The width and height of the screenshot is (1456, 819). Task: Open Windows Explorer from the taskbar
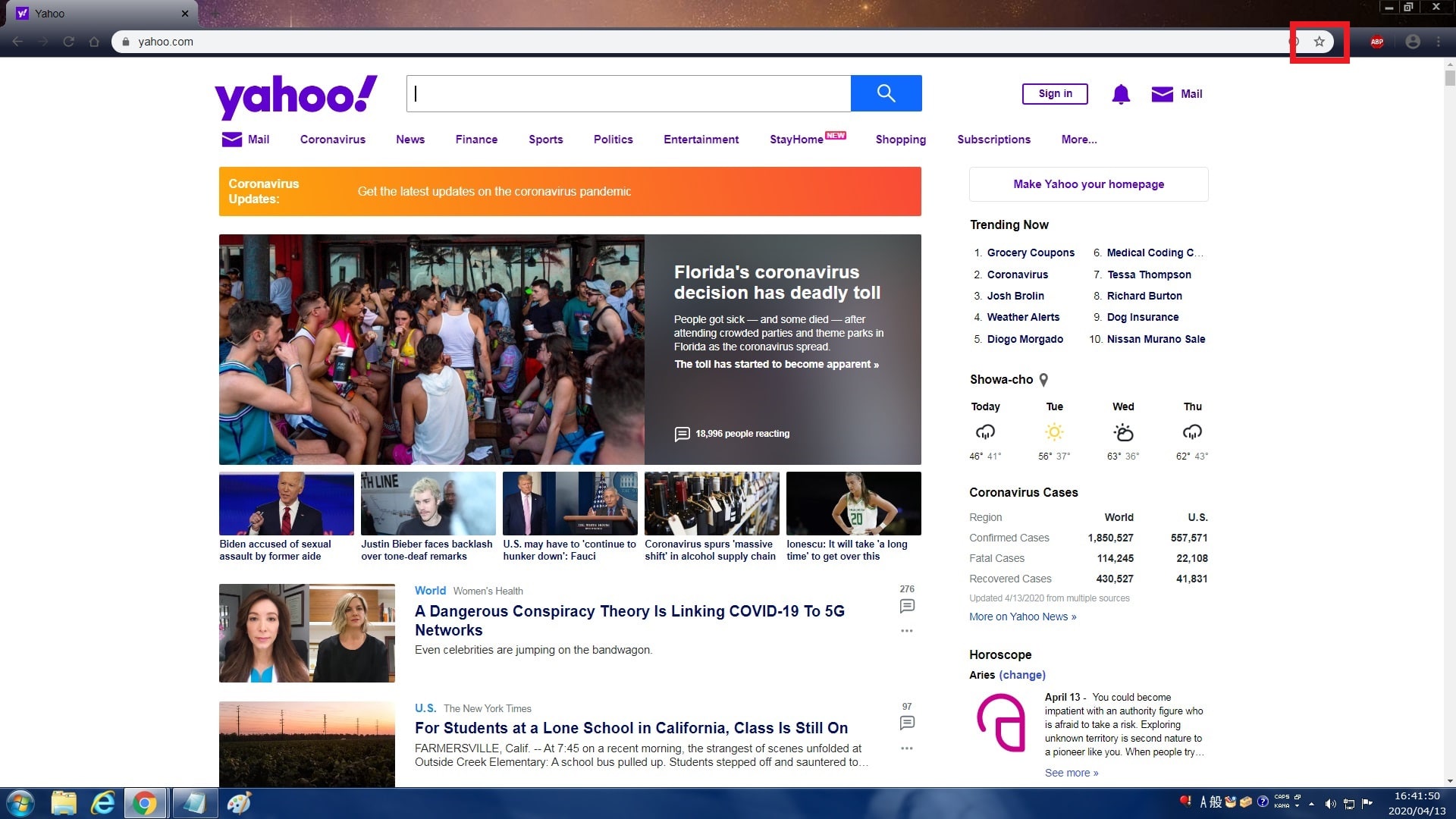pyautogui.click(x=64, y=803)
